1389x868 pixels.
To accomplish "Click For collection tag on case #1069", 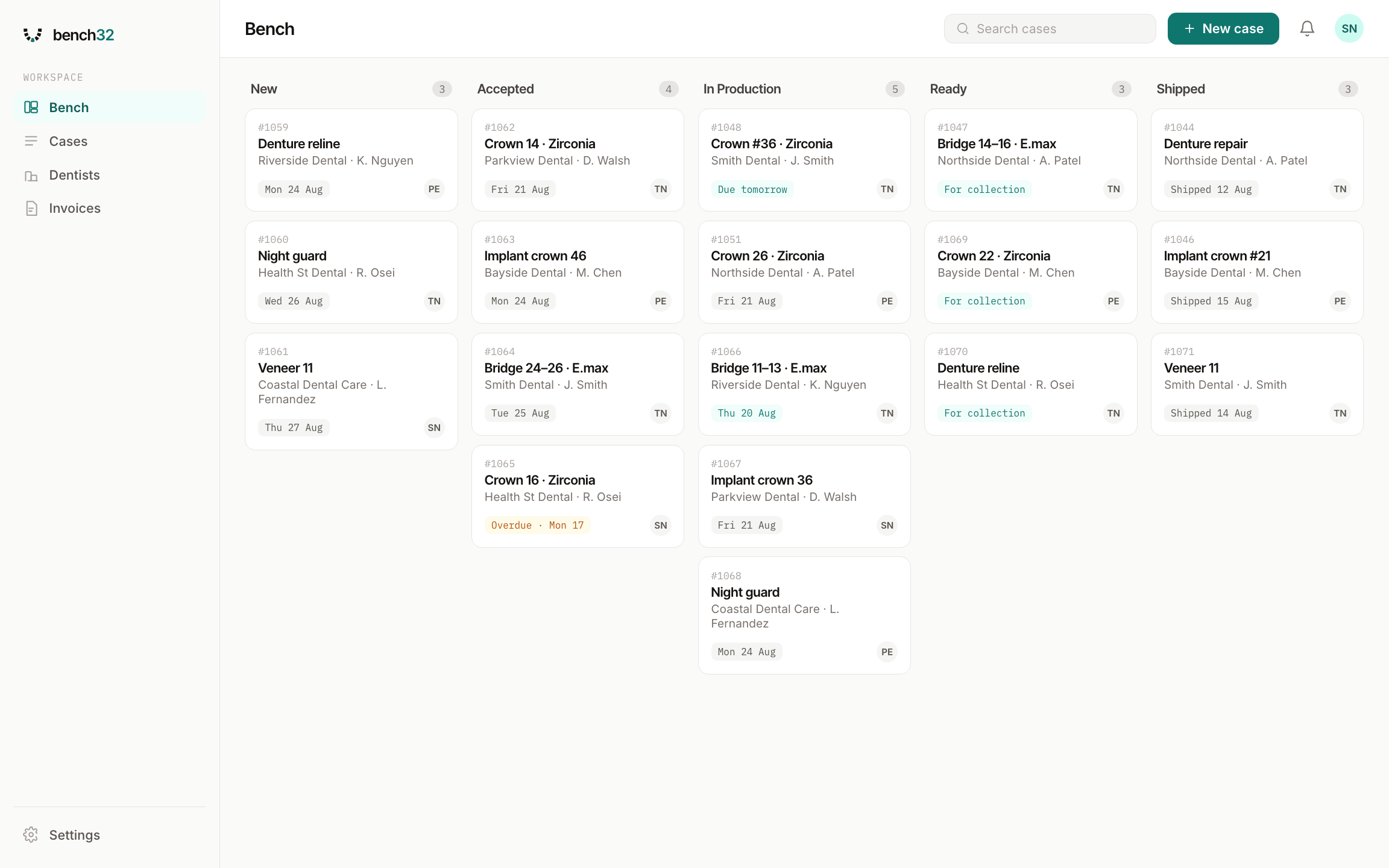I will point(984,301).
